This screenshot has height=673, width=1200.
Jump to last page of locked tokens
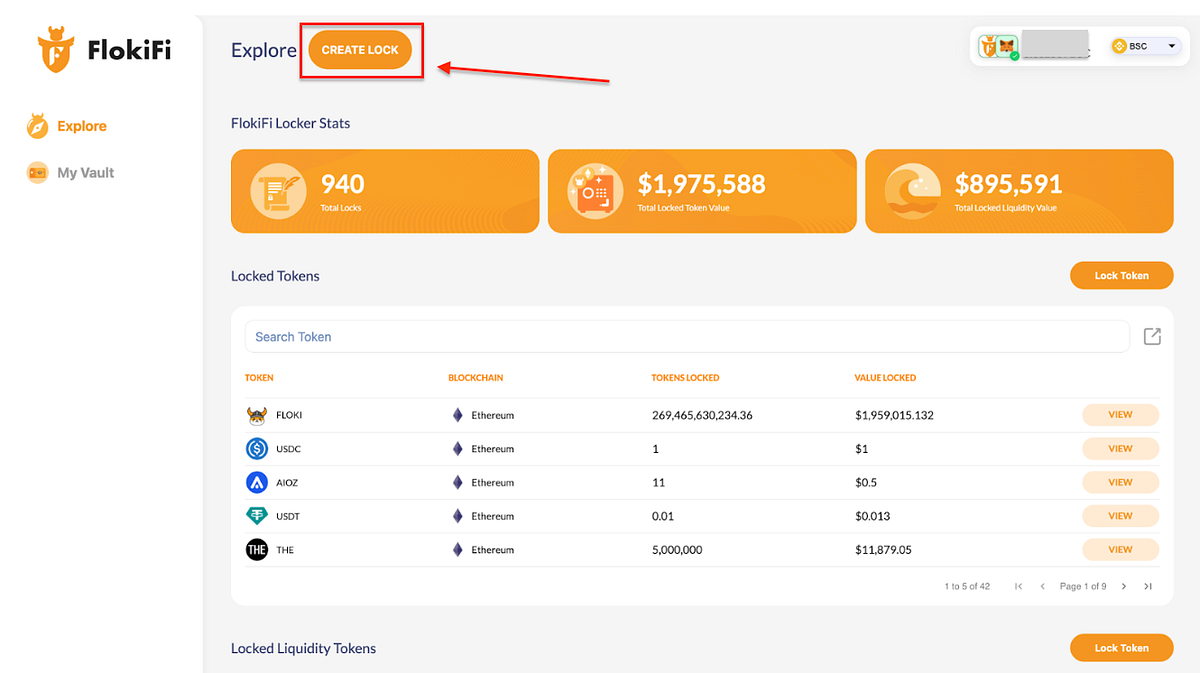tap(1148, 586)
